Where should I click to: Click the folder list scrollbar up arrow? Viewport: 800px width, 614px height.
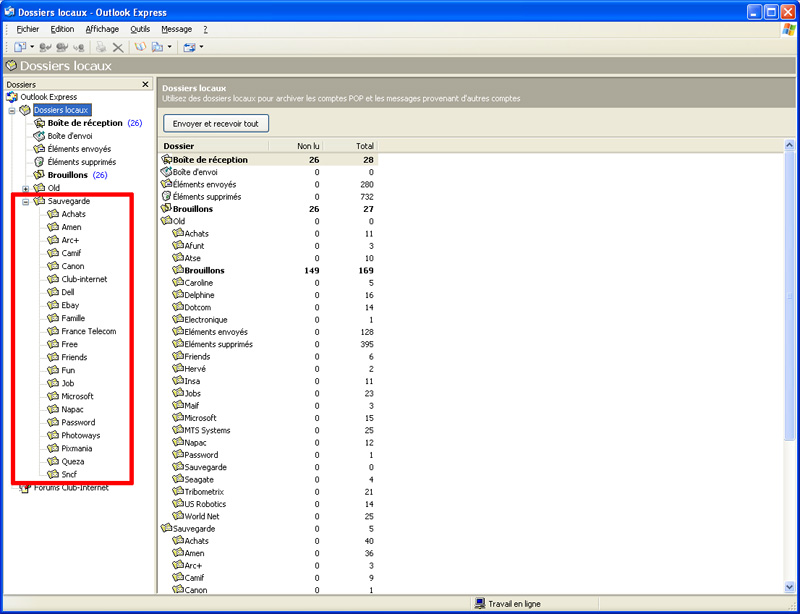789,146
